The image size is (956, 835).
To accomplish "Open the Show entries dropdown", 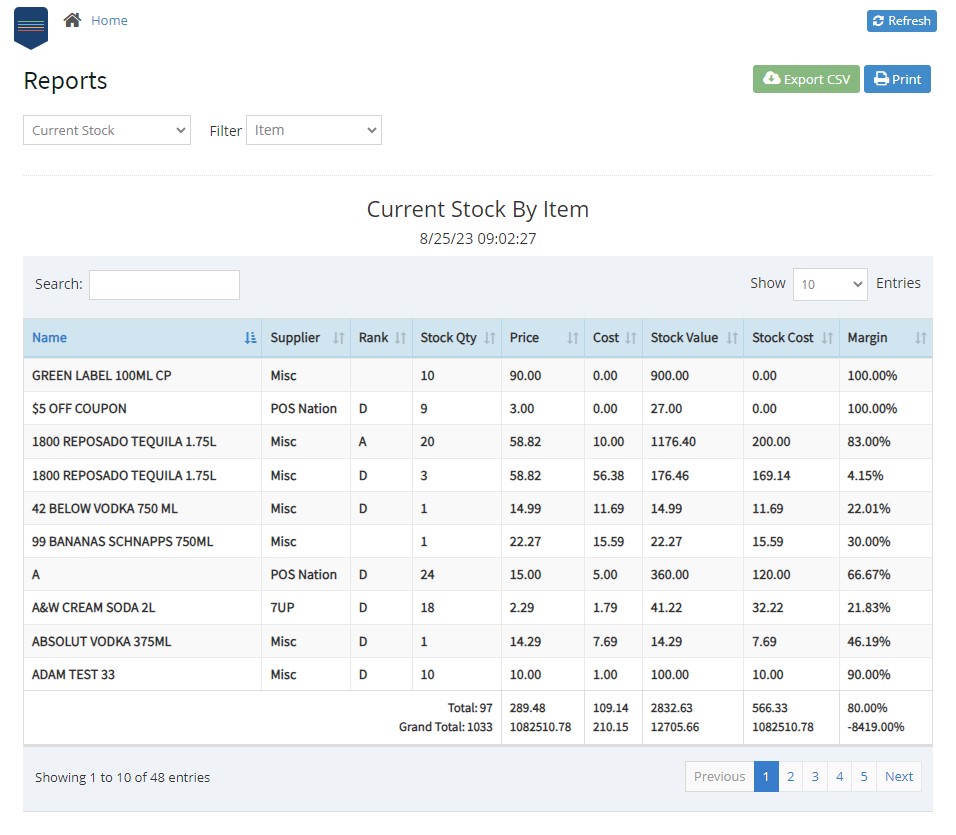I will pyautogui.click(x=830, y=284).
